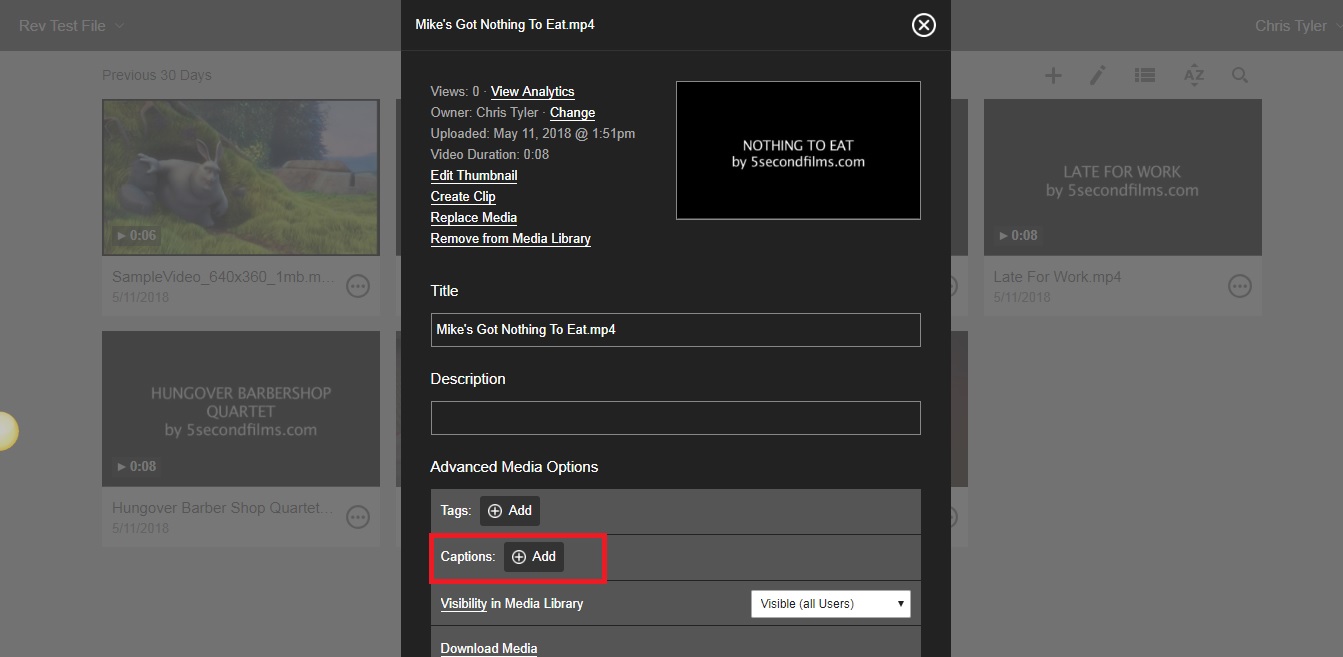Click the ellipsis menu on SampleVideo_640x360_1mb
The height and width of the screenshot is (657, 1343).
point(357,285)
